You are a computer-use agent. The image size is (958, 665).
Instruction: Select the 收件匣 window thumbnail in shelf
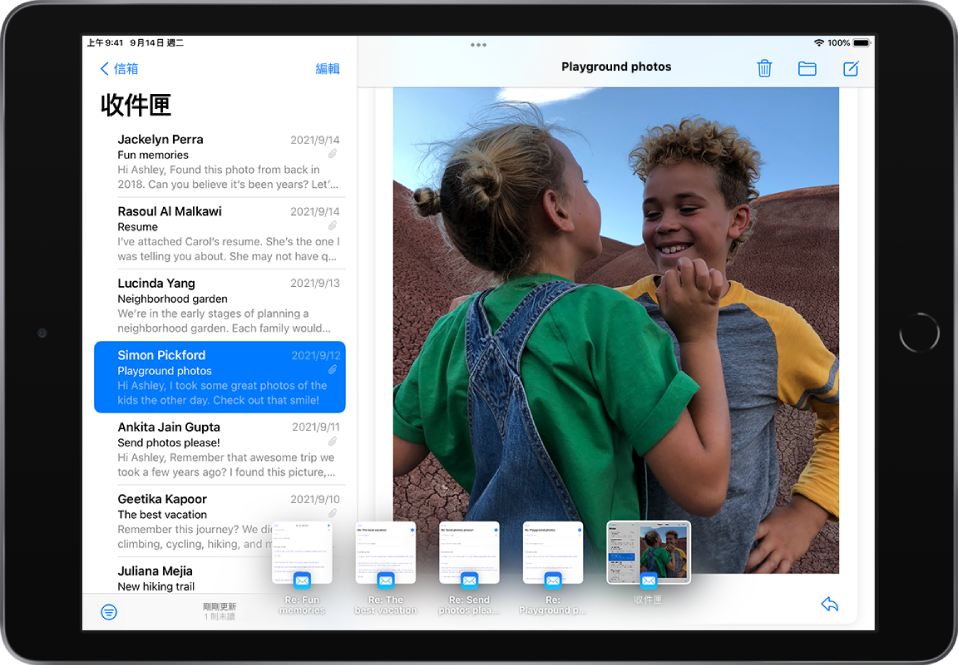648,552
